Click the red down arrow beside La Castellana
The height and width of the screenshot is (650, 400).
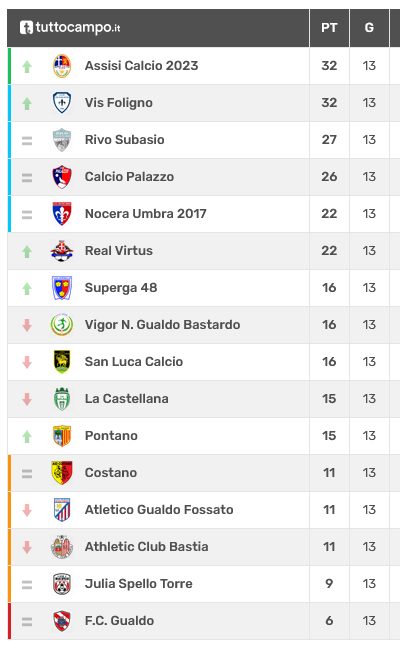[27, 399]
